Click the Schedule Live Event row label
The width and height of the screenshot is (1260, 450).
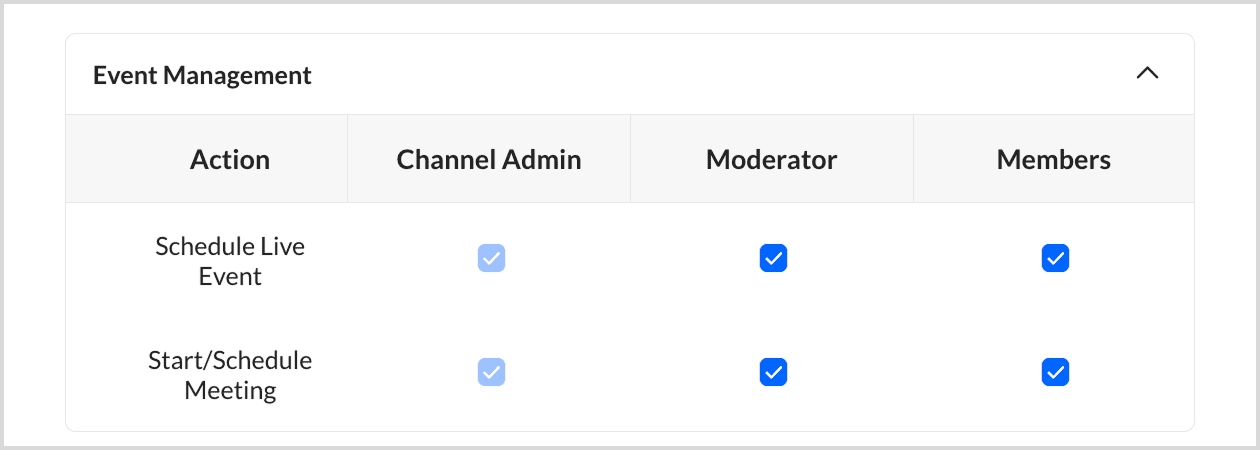[230, 261]
